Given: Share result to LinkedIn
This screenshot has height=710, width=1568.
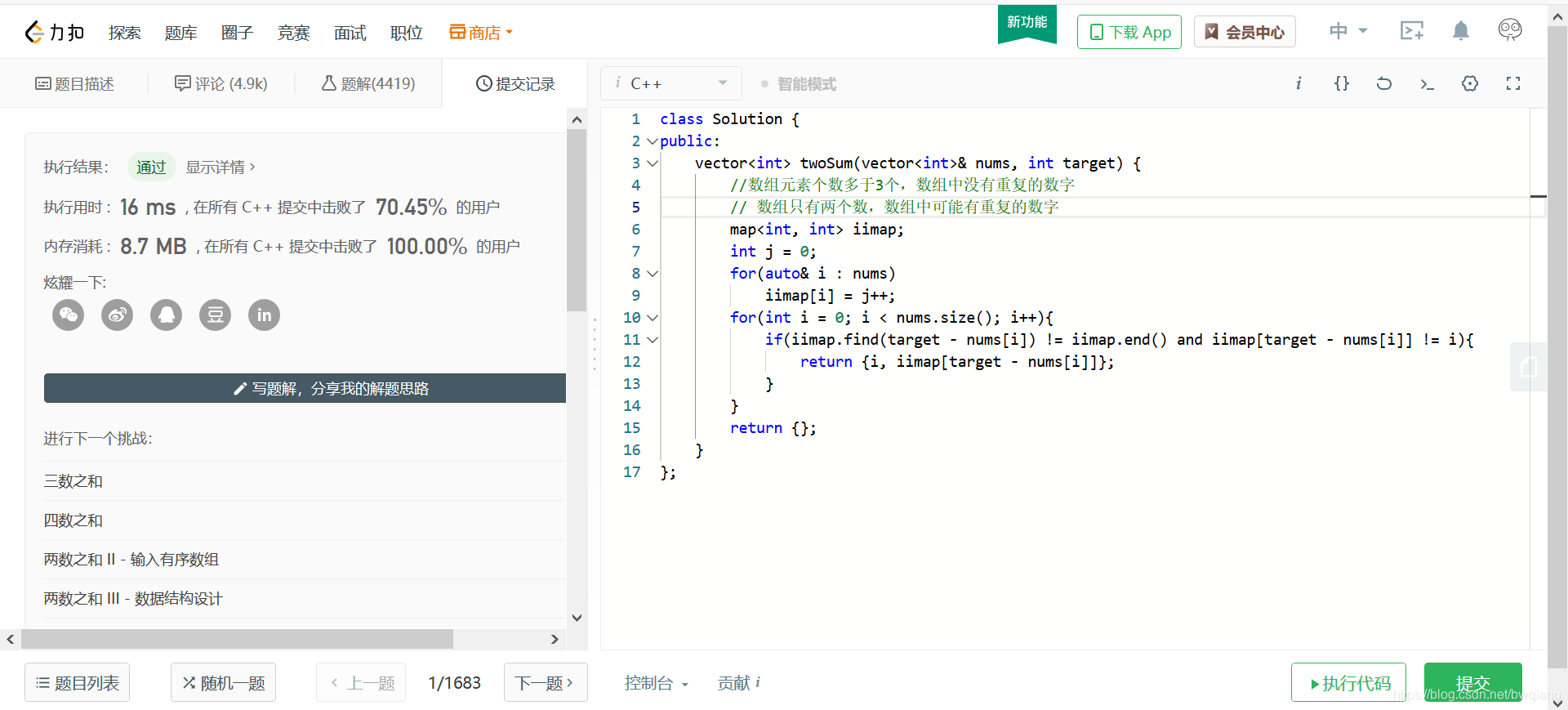Looking at the screenshot, I should (x=265, y=315).
